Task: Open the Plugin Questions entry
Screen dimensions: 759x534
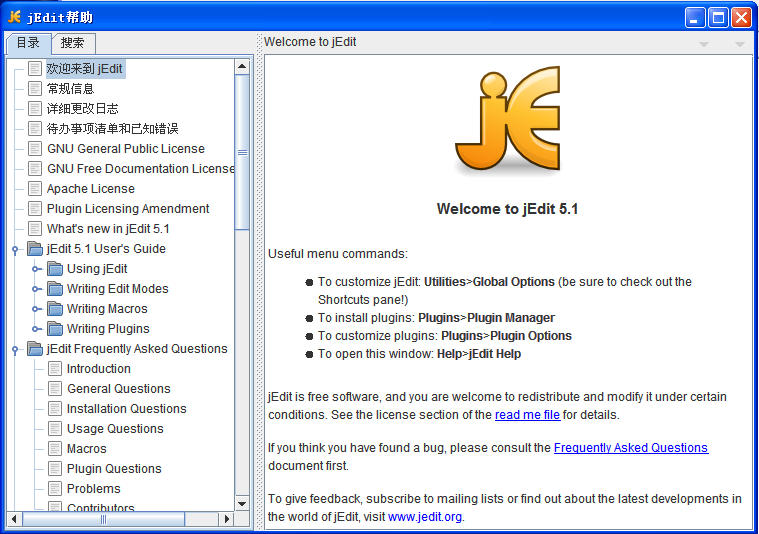Action: 114,469
